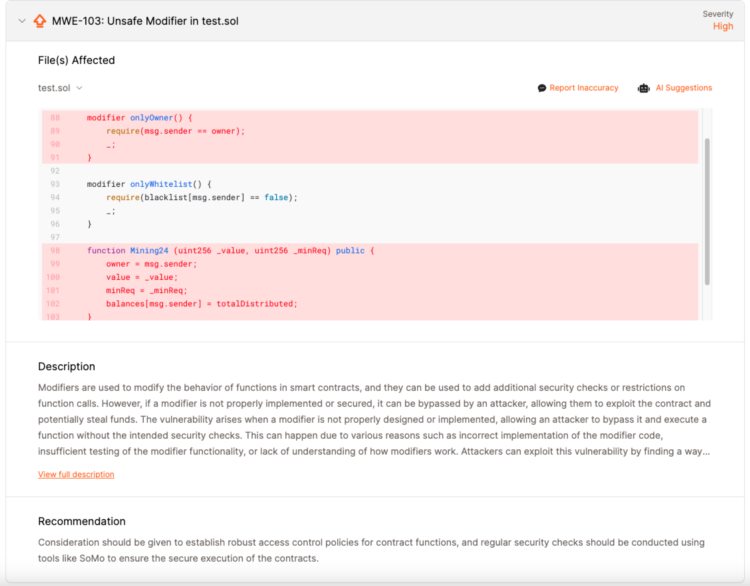Open AI Suggestions
Image resolution: width=750 pixels, height=586 pixels.
point(684,88)
